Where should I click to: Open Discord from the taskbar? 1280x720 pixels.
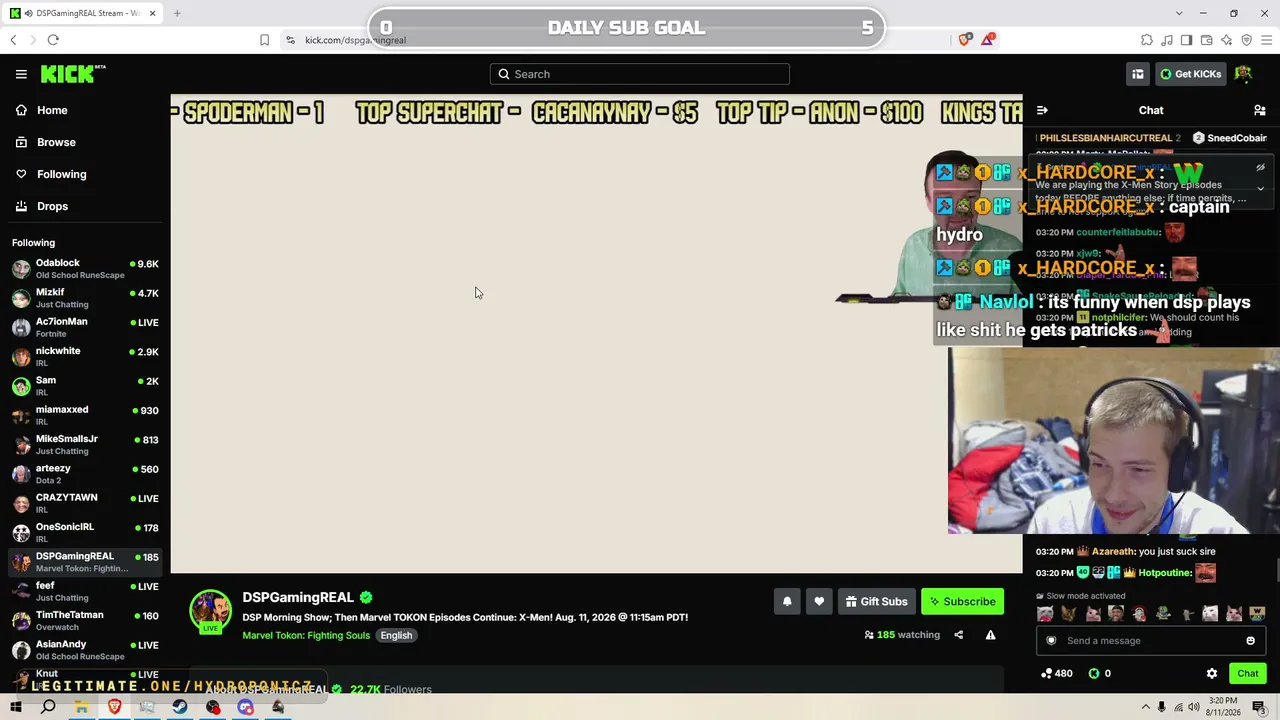click(x=246, y=708)
